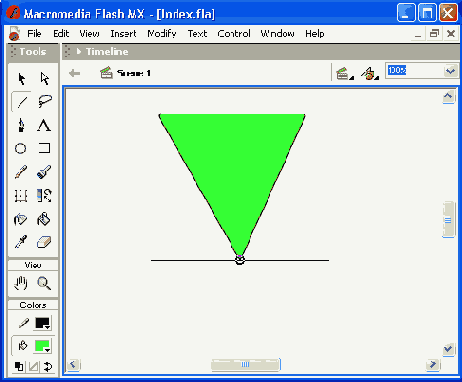Select the Oval tool
This screenshot has width=462, height=382.
pyautogui.click(x=21, y=148)
